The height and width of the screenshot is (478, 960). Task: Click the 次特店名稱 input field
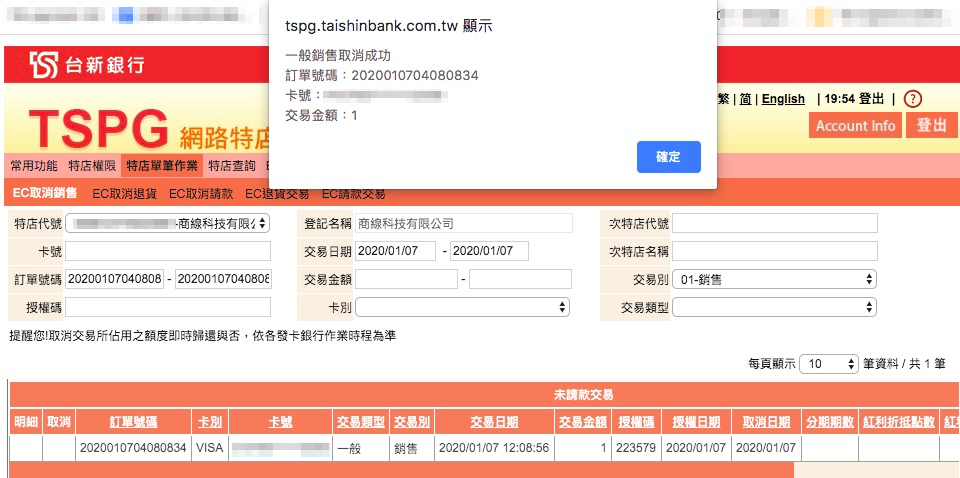[x=774, y=251]
